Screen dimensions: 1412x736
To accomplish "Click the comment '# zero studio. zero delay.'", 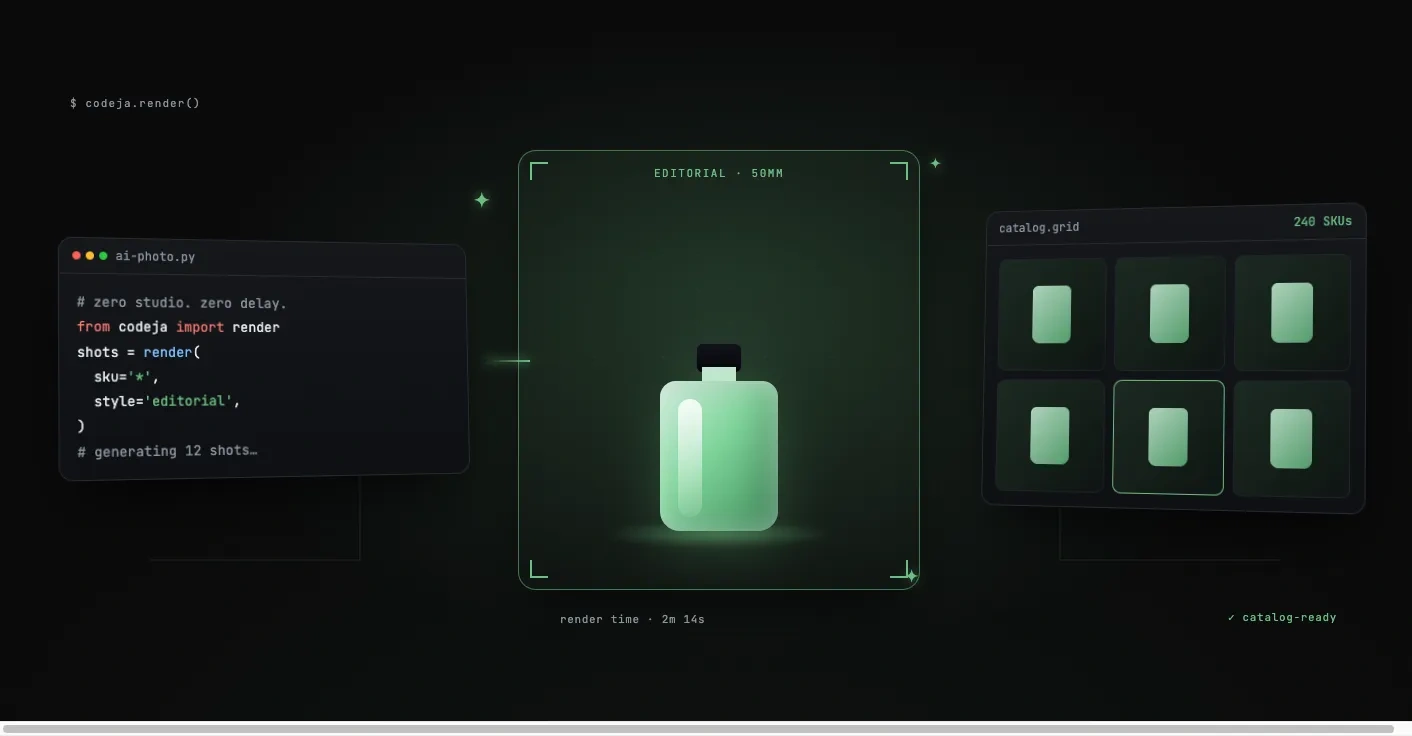I will [182, 302].
